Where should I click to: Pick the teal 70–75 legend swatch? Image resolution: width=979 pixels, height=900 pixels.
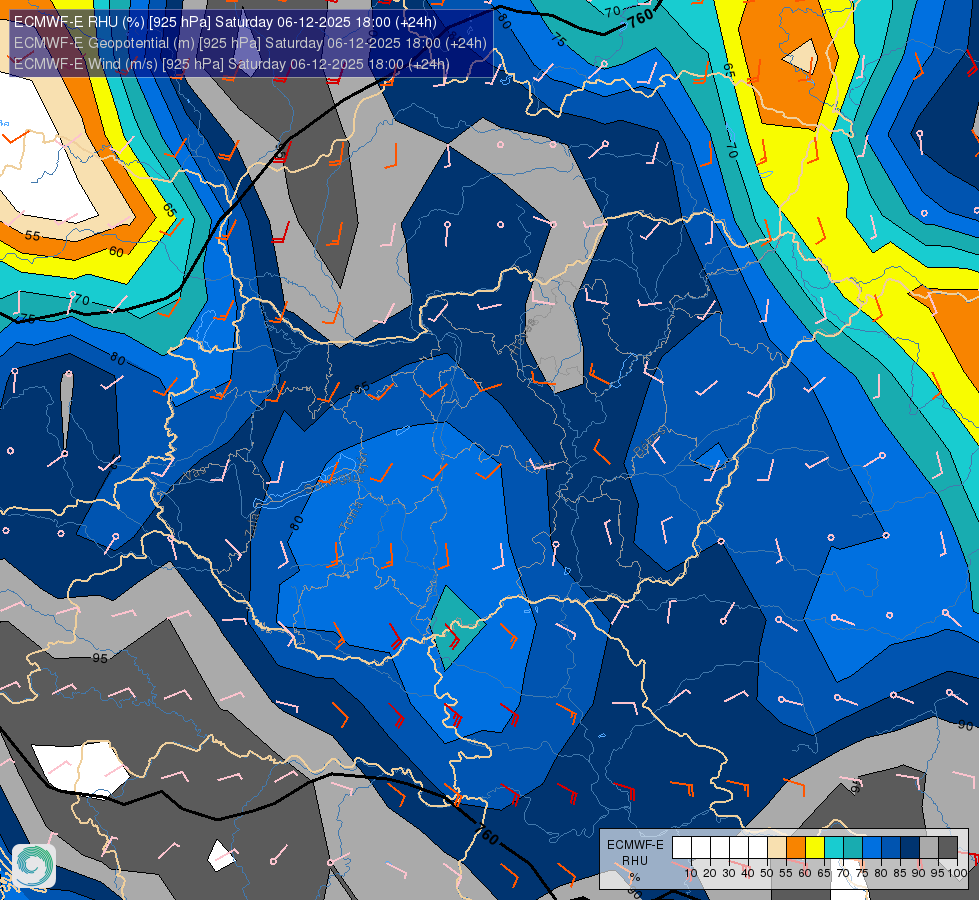853,848
